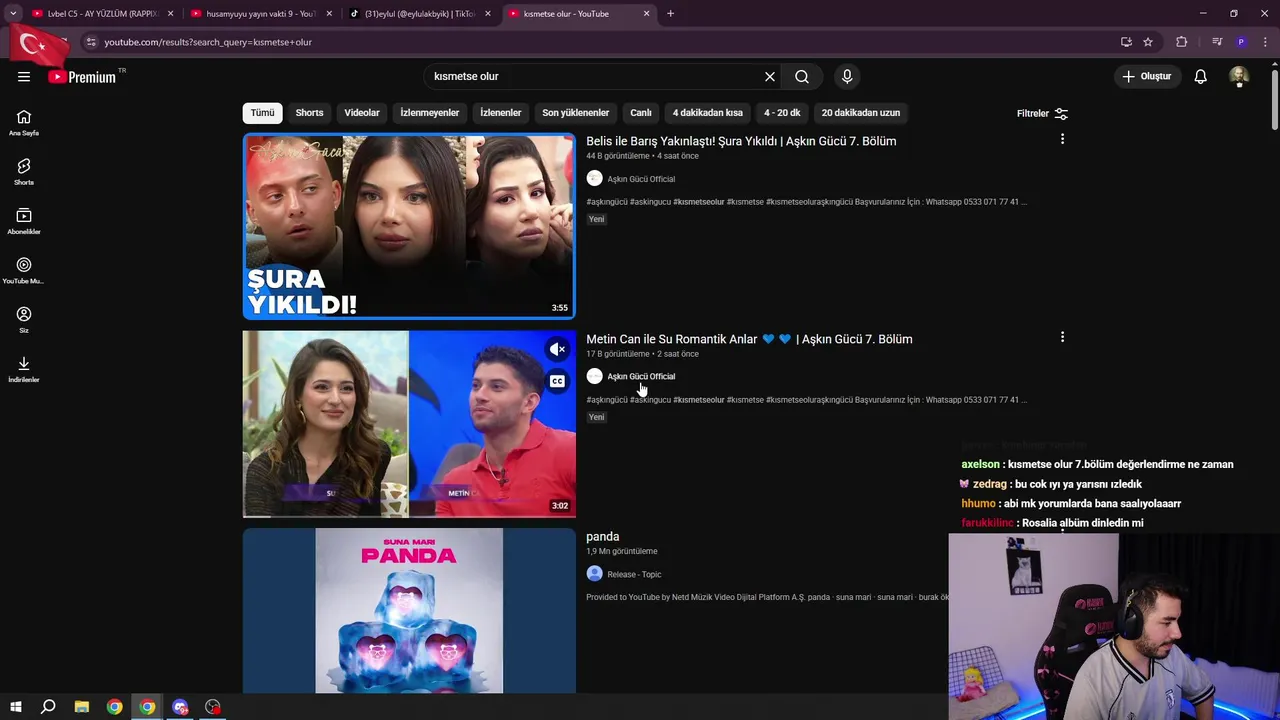Select the Videolar filter chip

[362, 113]
